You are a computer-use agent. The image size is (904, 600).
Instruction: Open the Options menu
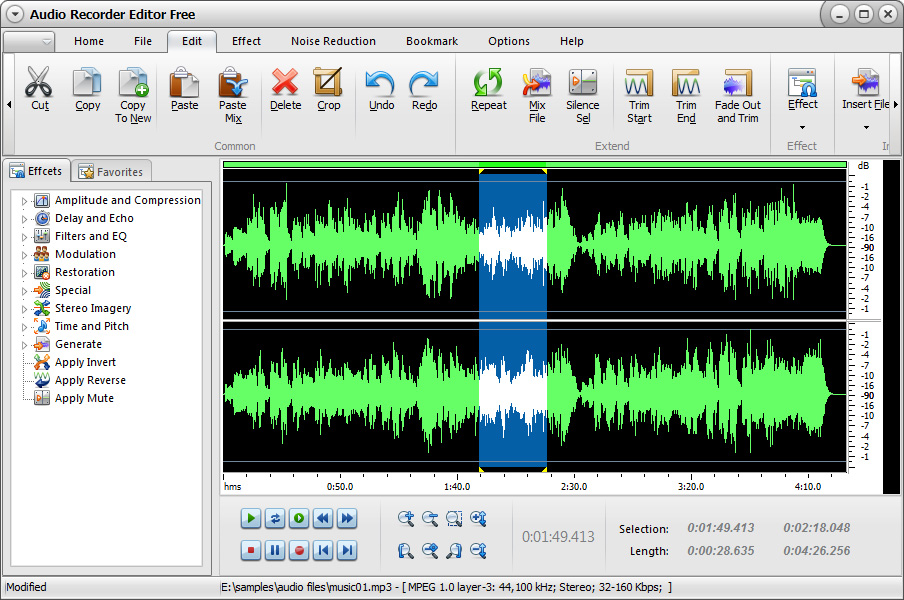pyautogui.click(x=508, y=41)
